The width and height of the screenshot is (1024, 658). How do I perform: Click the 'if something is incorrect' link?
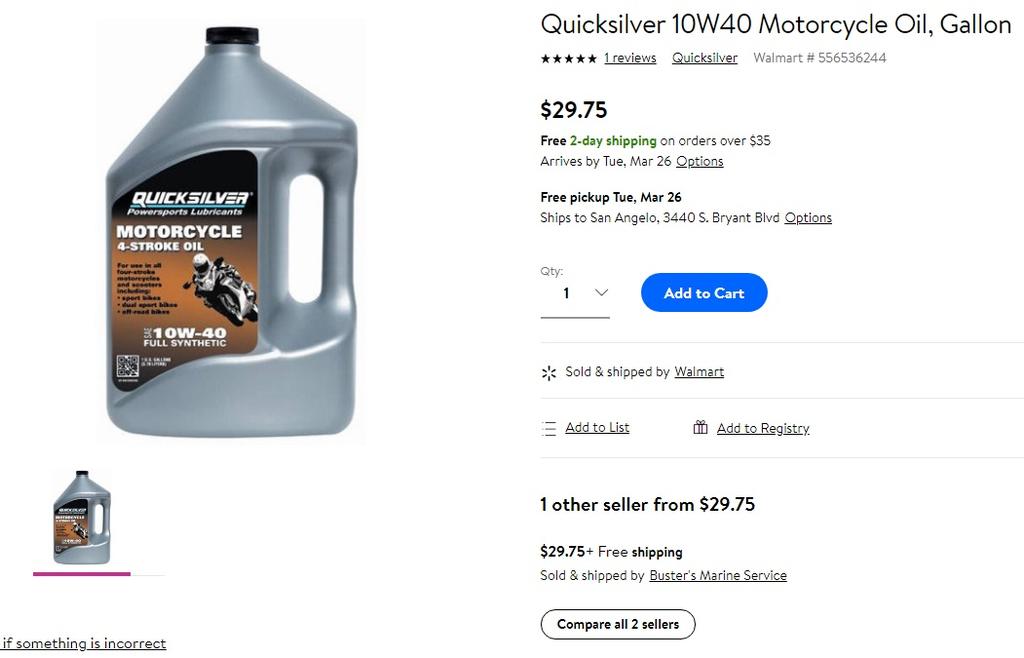coord(84,643)
